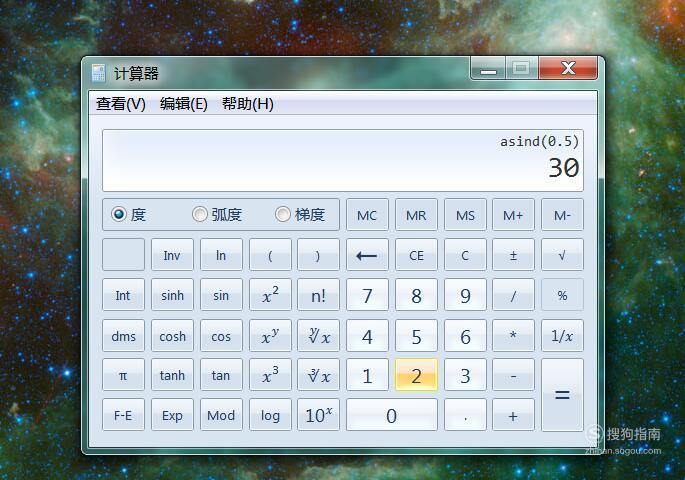Click the MC memory clear button
Viewport: 685px width, 480px height.
coord(367,215)
